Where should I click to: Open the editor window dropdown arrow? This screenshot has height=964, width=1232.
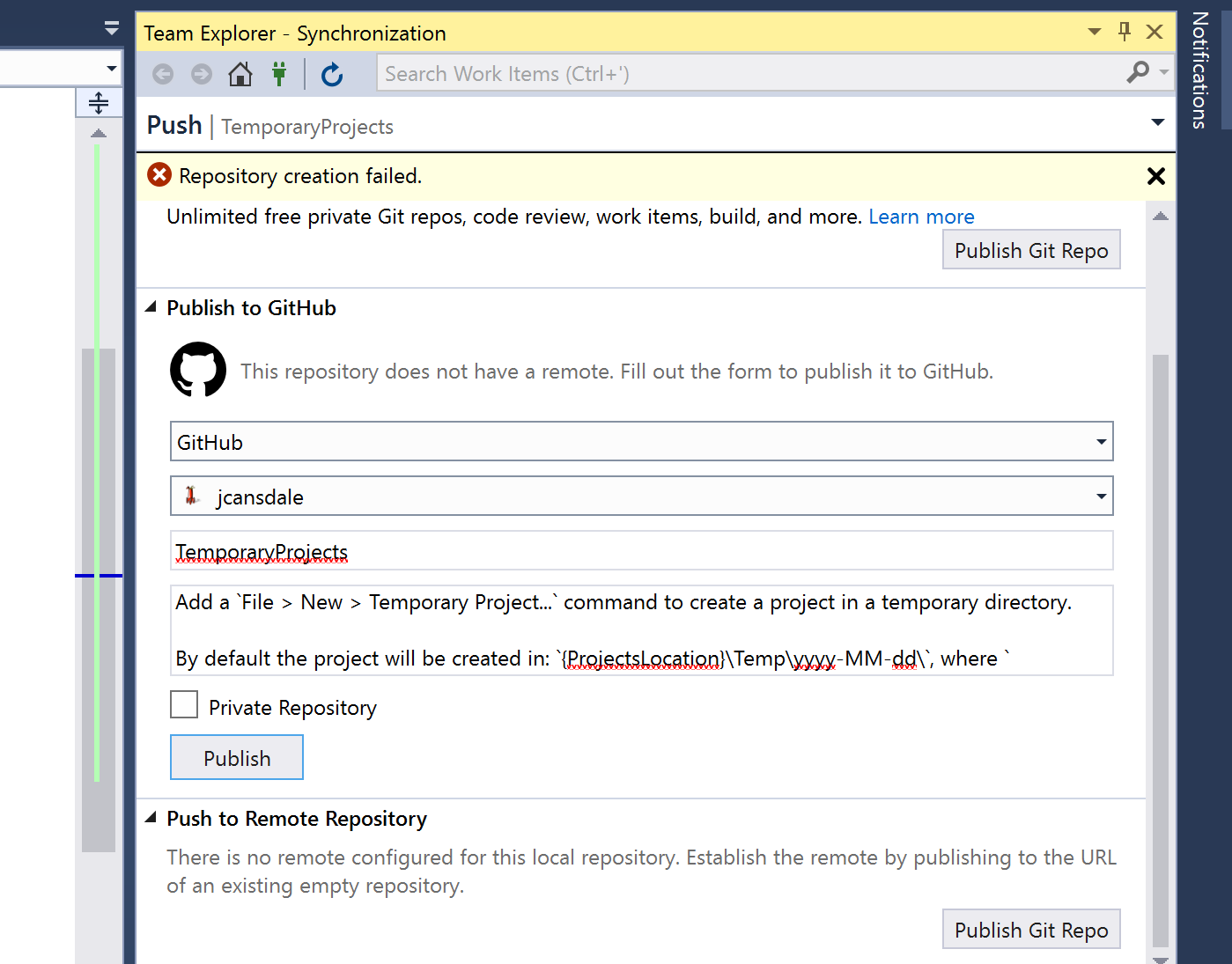pyautogui.click(x=111, y=28)
